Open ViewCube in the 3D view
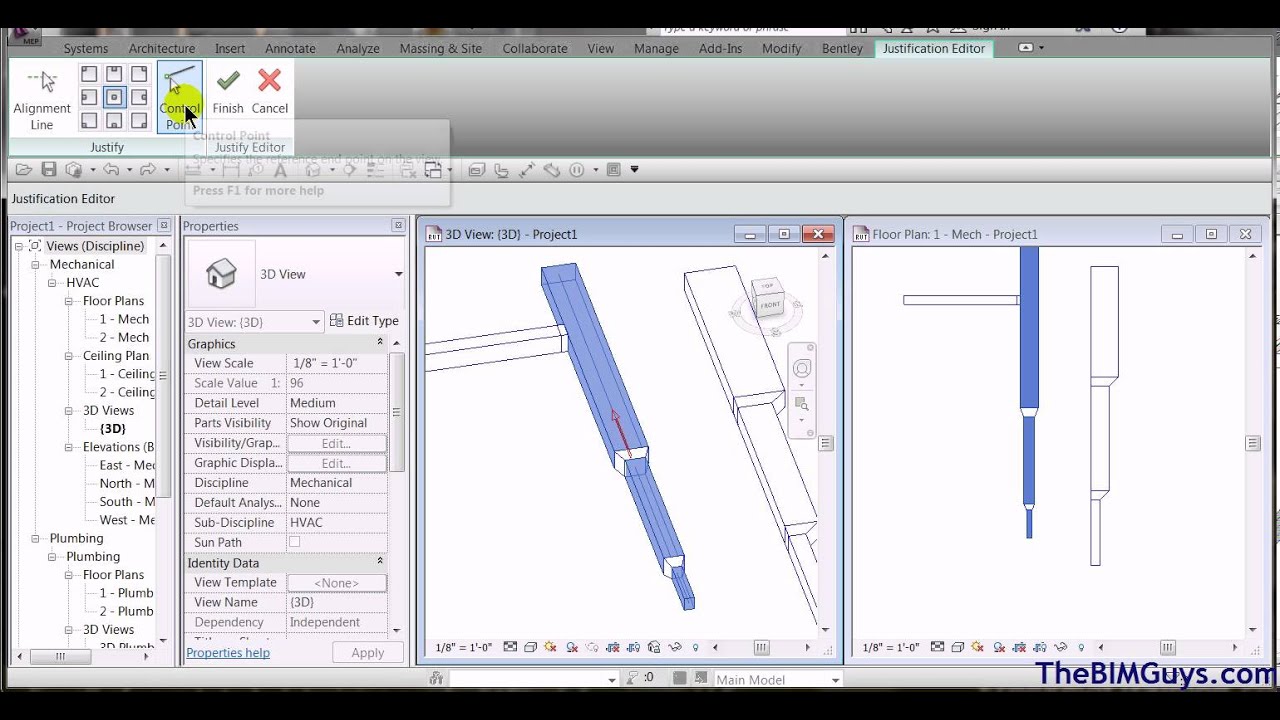 (768, 296)
